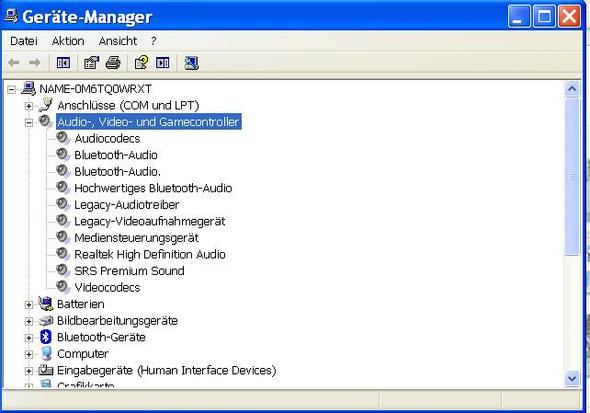Select the Bluetooth-Geräte category label
Screen dimensions: 590x413
[101, 337]
